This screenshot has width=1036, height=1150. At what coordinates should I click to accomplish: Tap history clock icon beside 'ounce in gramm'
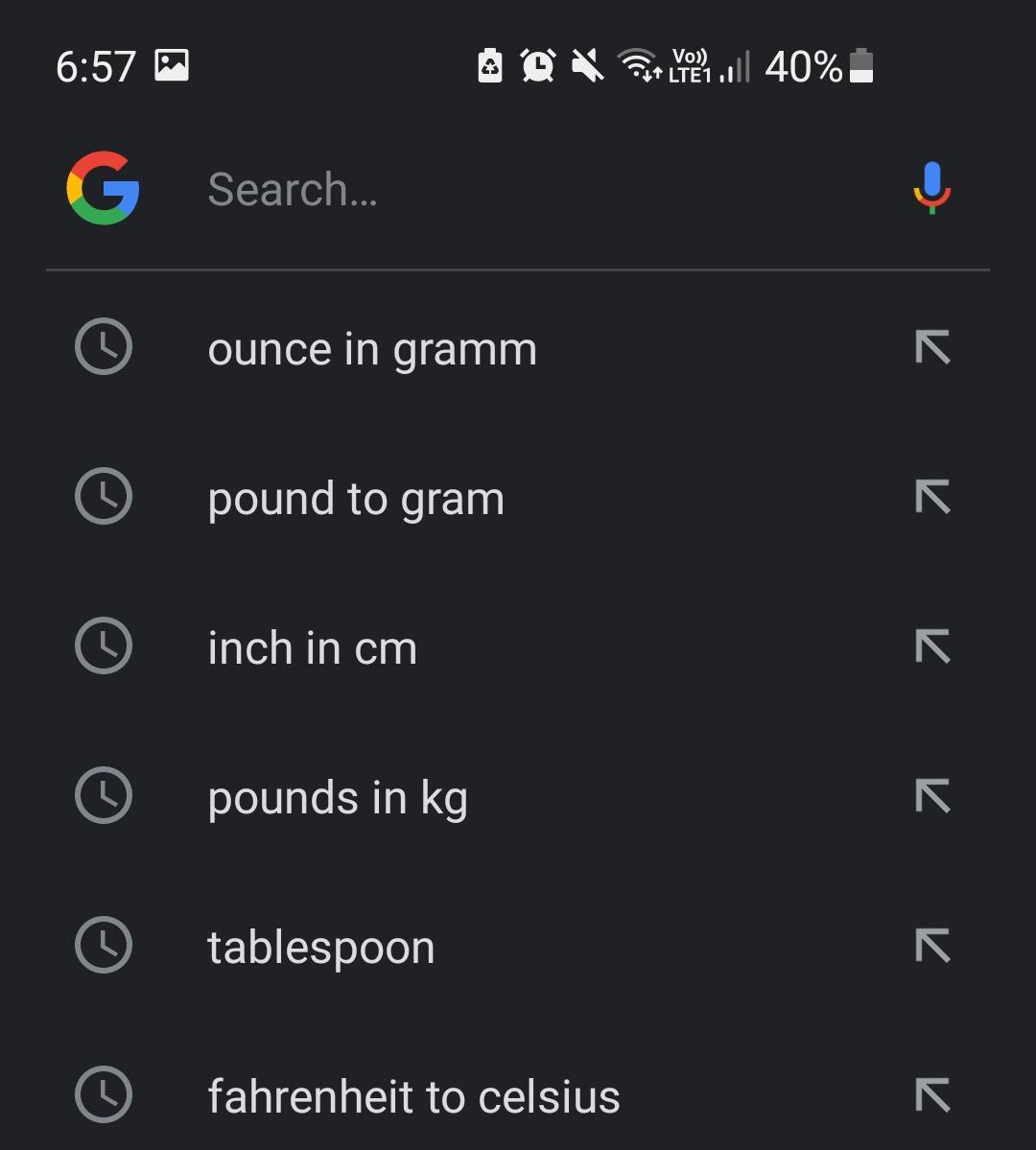103,347
